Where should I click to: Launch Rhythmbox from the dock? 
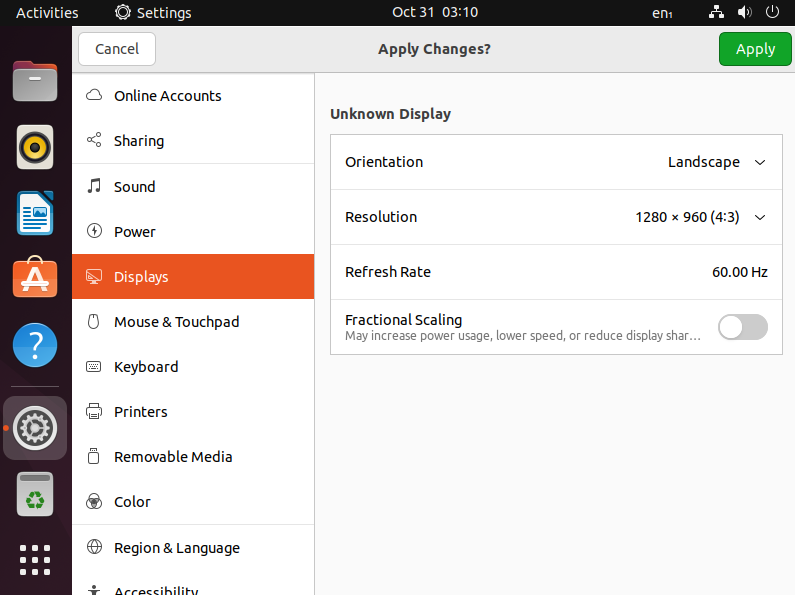coord(34,147)
